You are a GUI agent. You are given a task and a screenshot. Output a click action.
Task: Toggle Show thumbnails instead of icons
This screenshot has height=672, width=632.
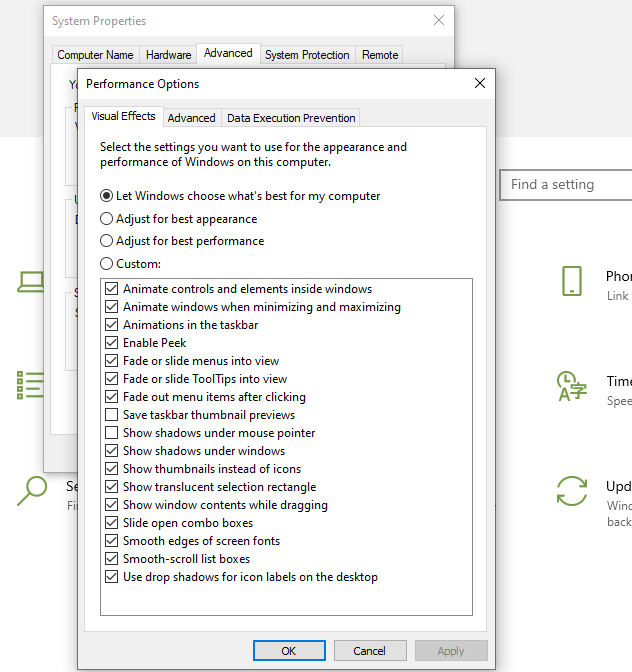tap(111, 469)
